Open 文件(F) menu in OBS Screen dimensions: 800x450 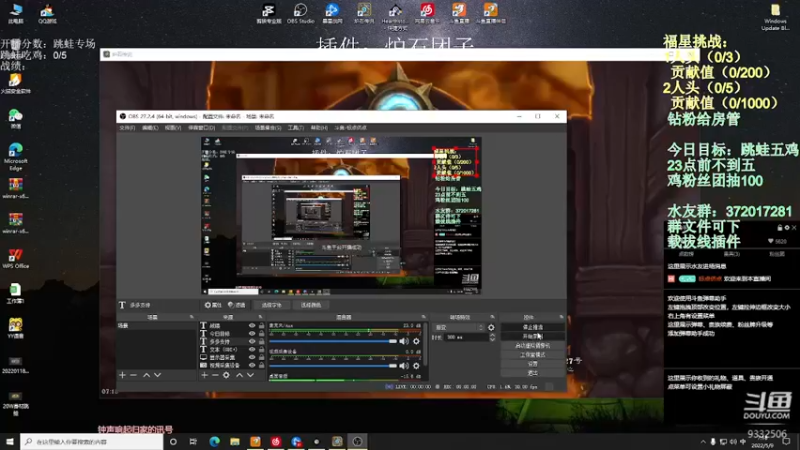tap(127, 128)
